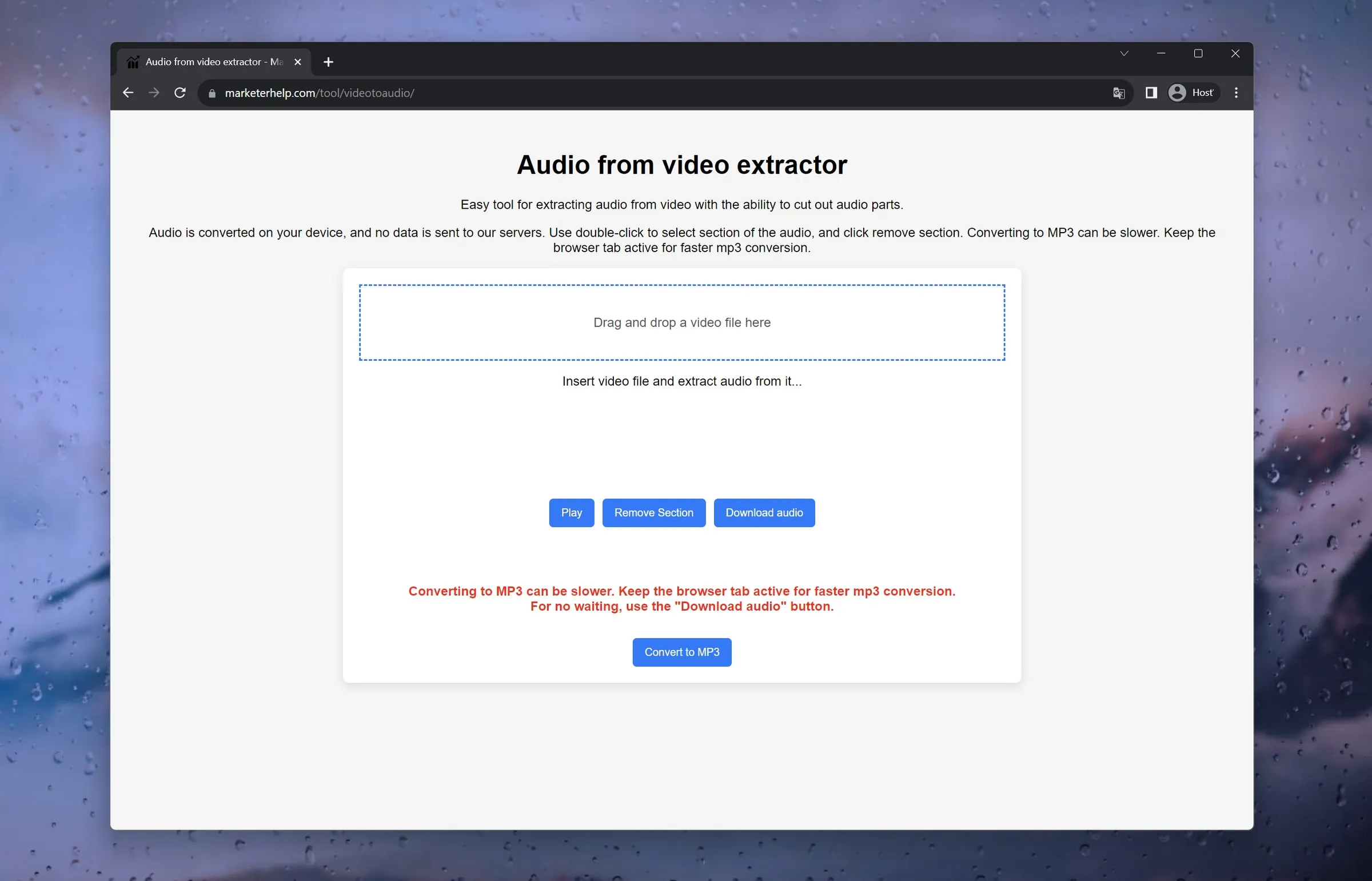Viewport: 1372px width, 881px height.
Task: Click the Download audio button
Action: 764,512
